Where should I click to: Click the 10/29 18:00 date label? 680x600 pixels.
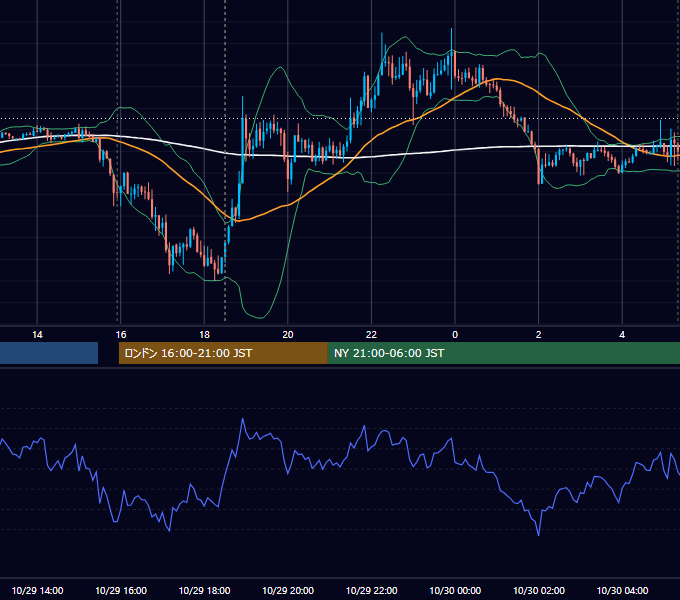[x=204, y=590]
